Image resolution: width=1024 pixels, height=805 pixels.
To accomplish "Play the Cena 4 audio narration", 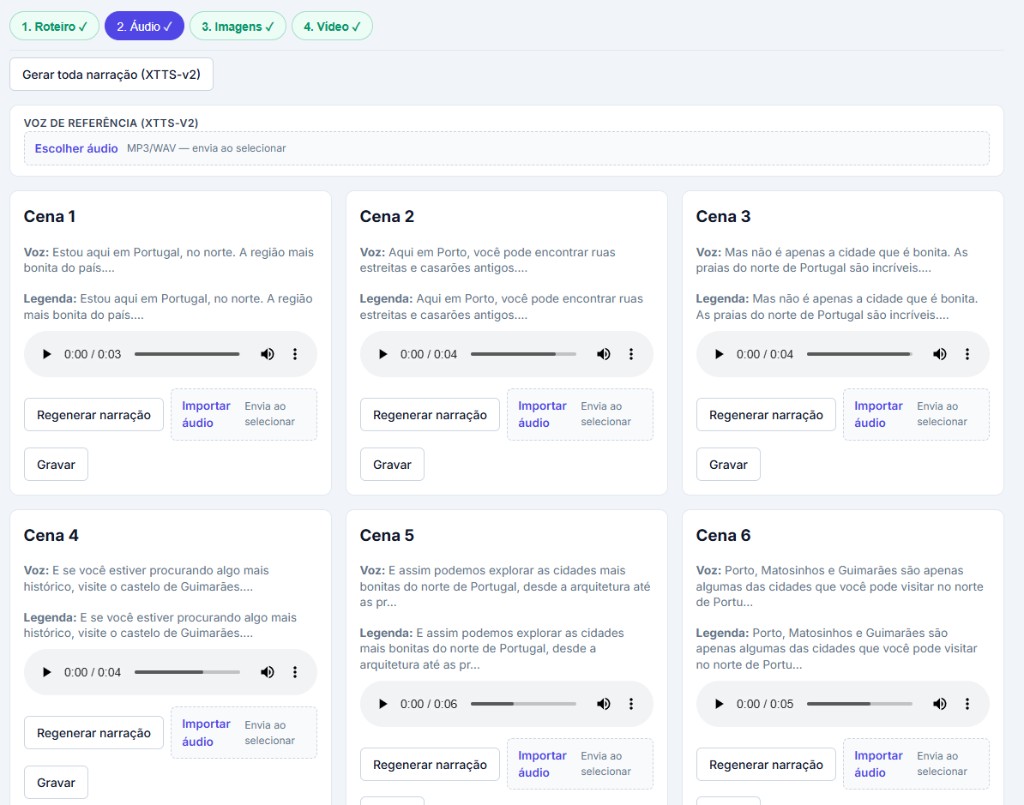I will point(46,672).
